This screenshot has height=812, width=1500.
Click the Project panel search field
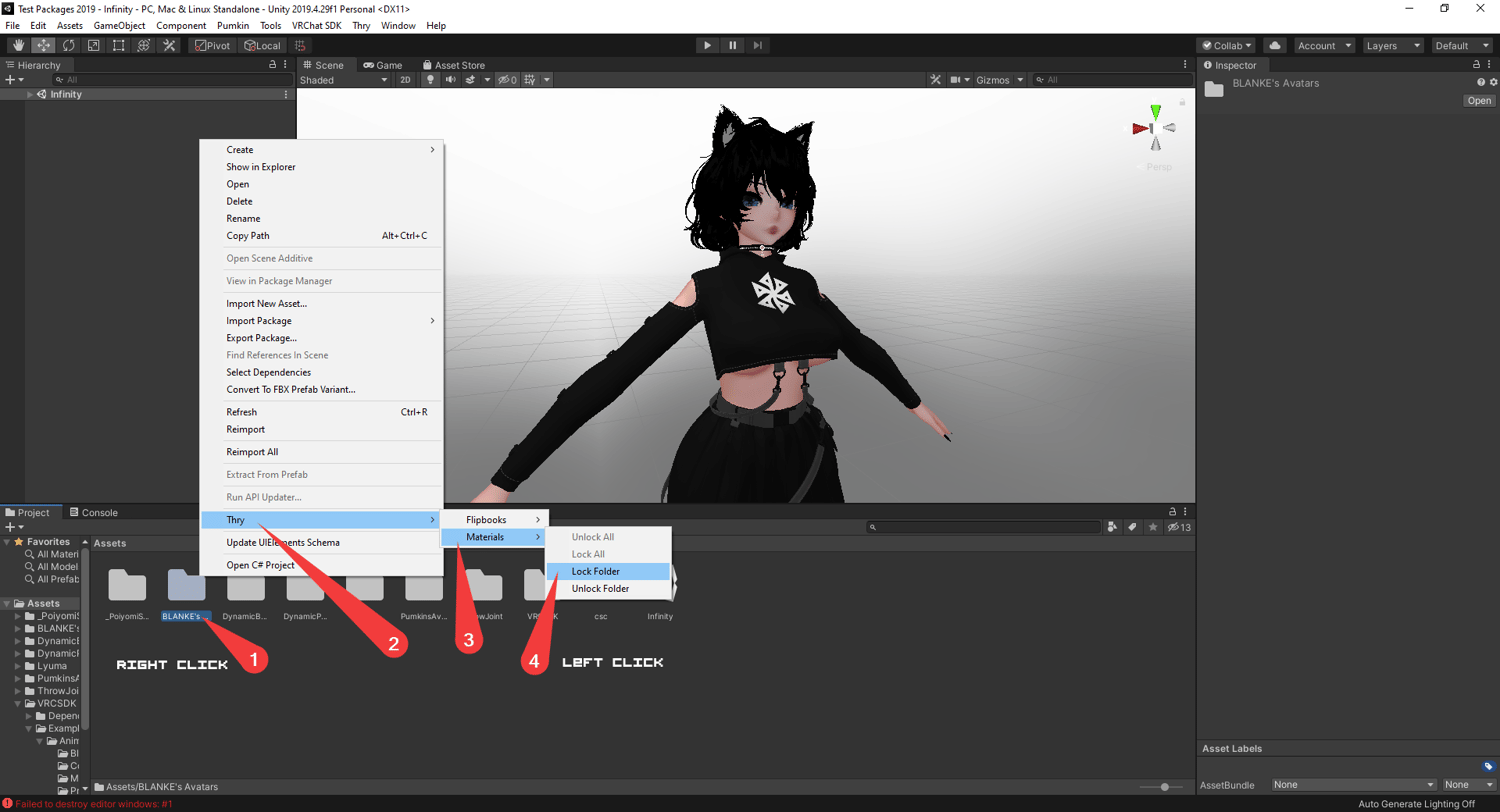point(983,527)
